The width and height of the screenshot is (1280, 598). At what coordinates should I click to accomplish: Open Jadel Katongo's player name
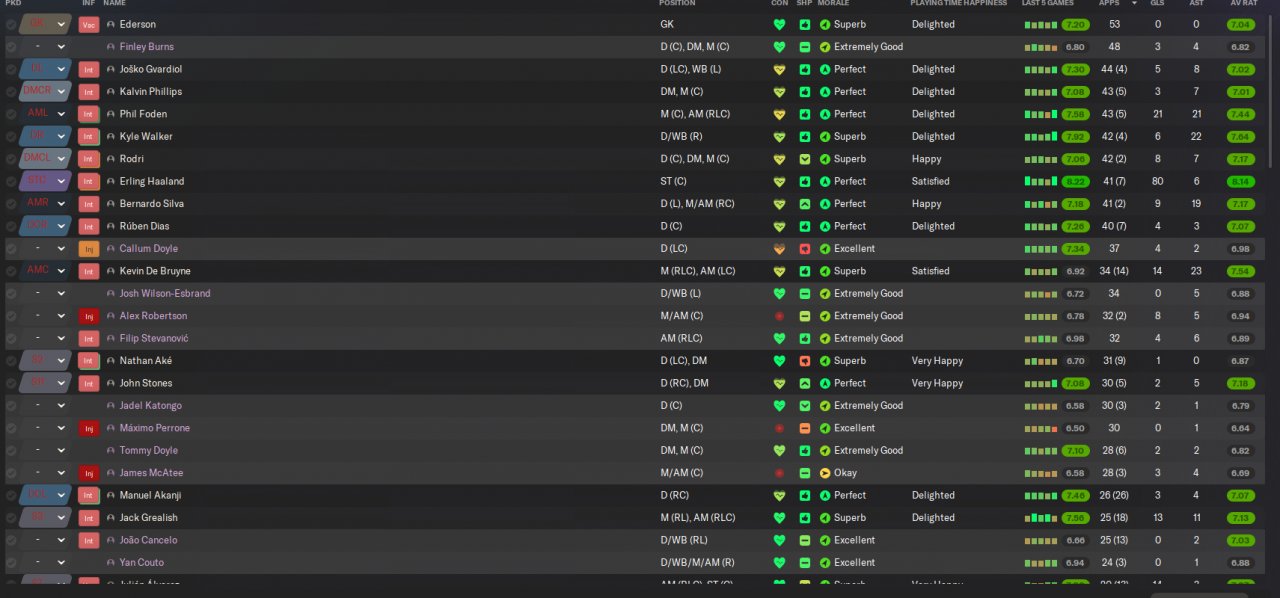(x=150, y=405)
